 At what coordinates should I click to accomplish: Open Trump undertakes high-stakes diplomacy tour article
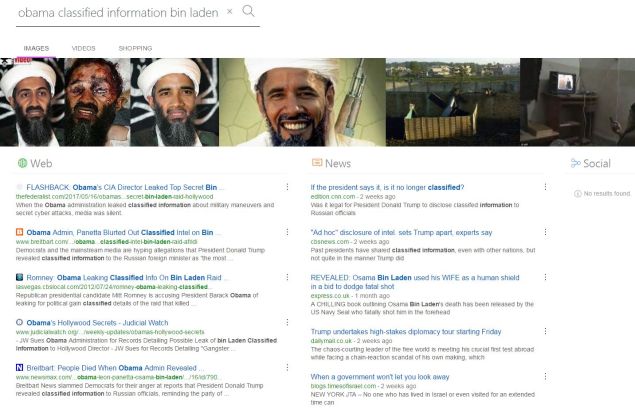(x=406, y=332)
